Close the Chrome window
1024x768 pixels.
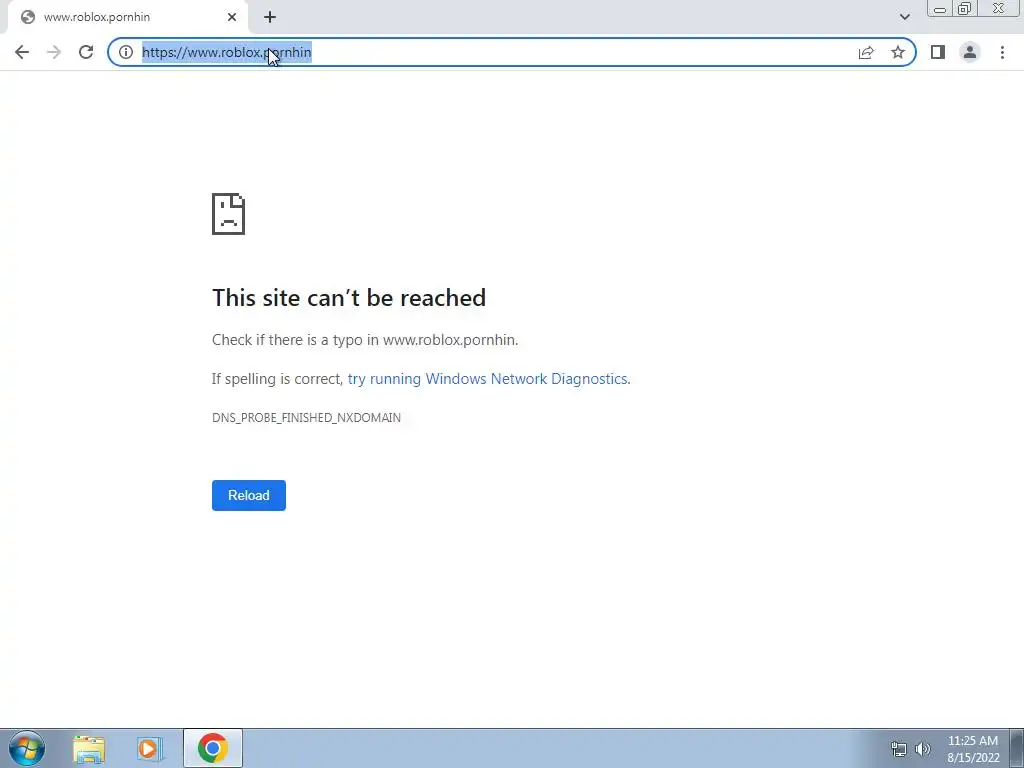tap(999, 8)
